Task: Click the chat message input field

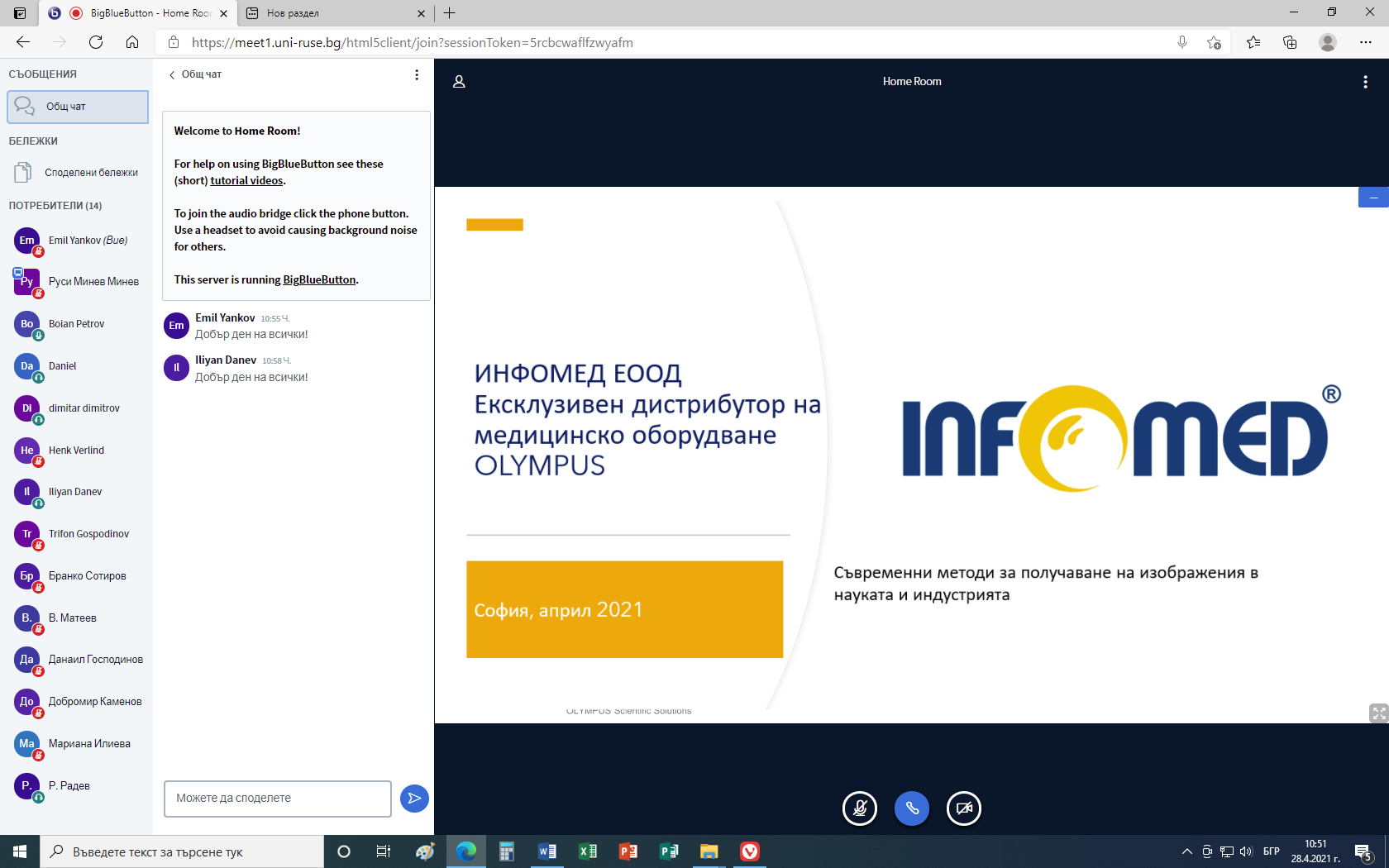Action: (278, 799)
